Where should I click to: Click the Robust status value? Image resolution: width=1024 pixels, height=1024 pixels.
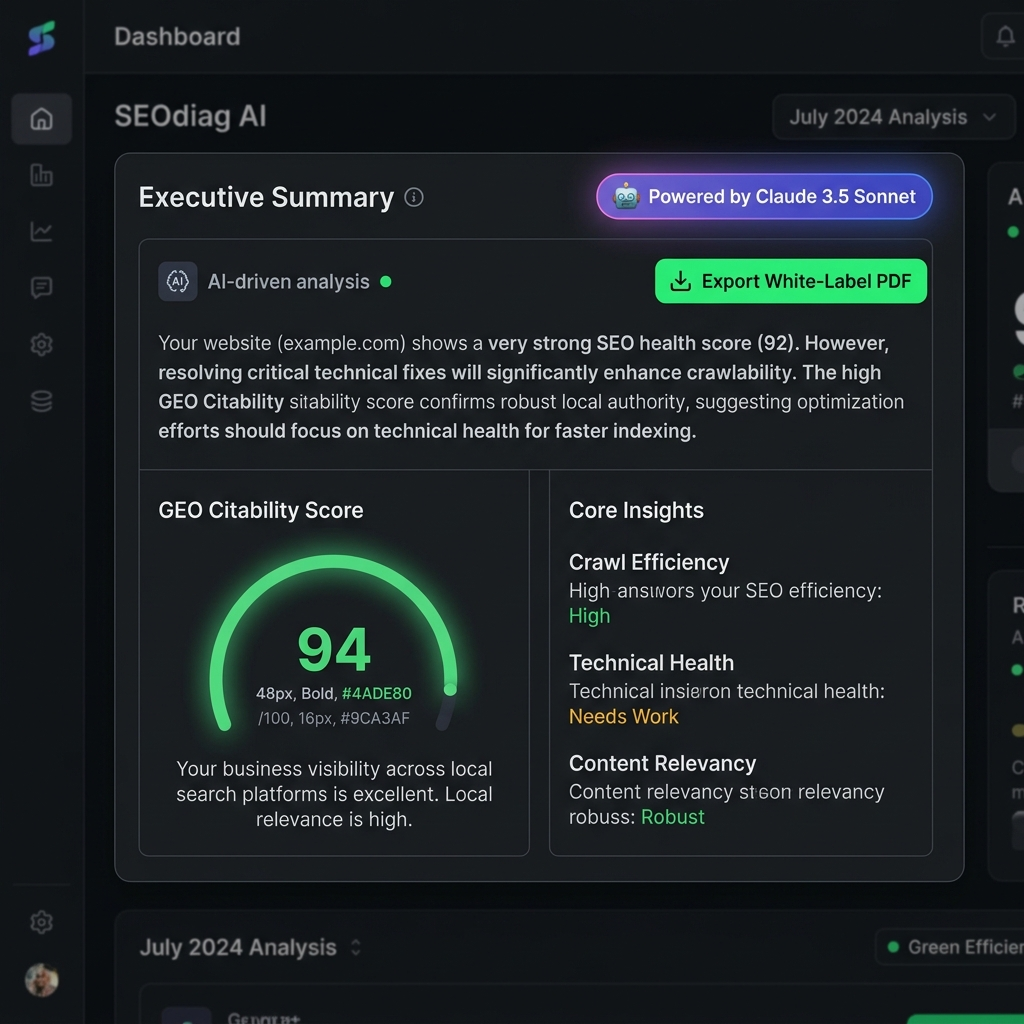[673, 817]
